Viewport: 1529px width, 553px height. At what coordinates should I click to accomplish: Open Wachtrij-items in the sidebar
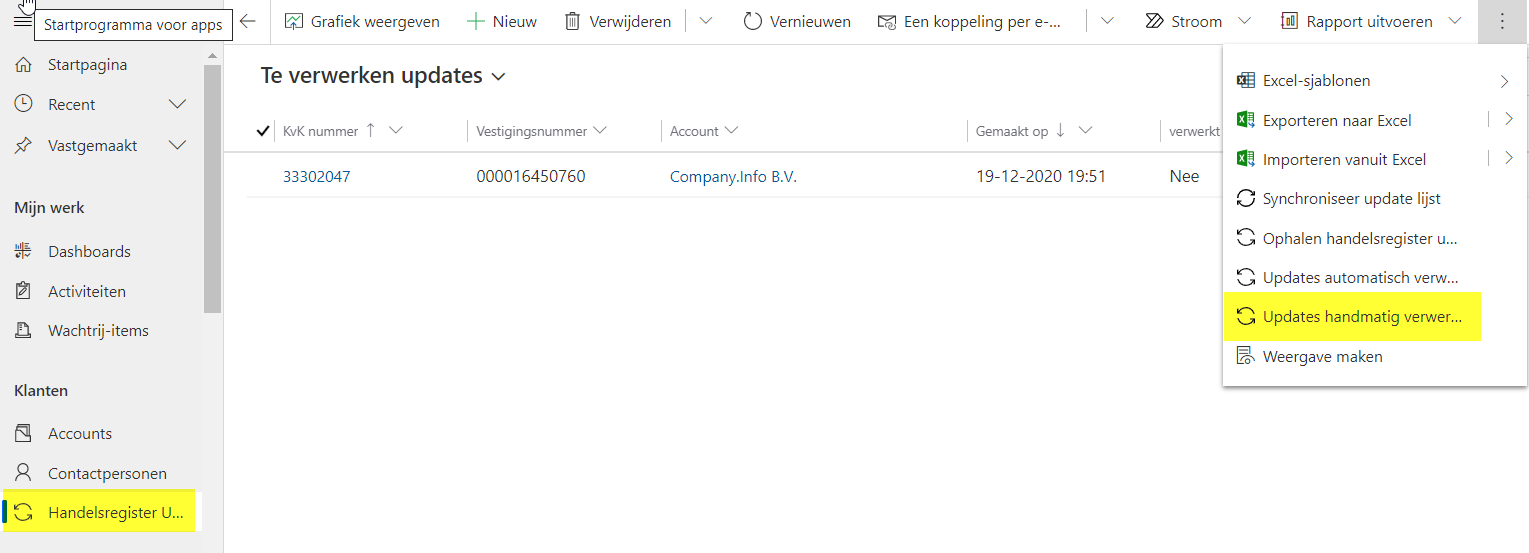pos(98,331)
